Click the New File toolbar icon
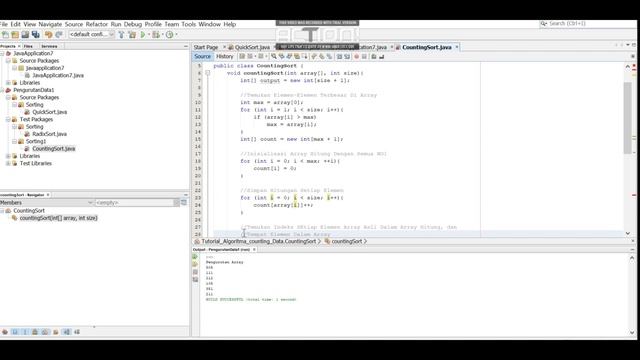 [x=5, y=35]
